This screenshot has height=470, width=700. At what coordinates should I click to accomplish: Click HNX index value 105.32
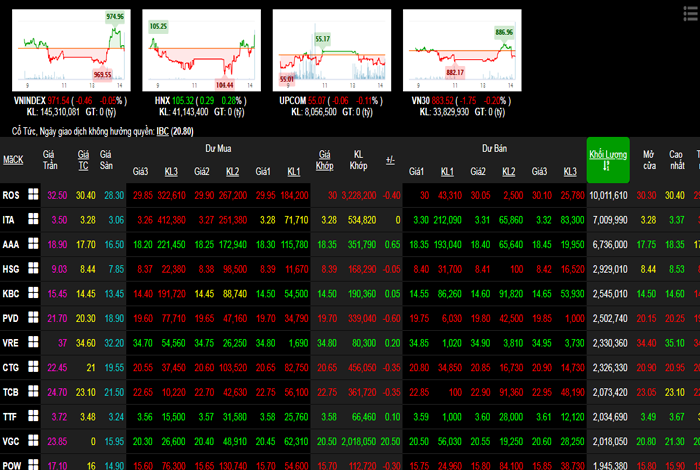click(x=183, y=100)
